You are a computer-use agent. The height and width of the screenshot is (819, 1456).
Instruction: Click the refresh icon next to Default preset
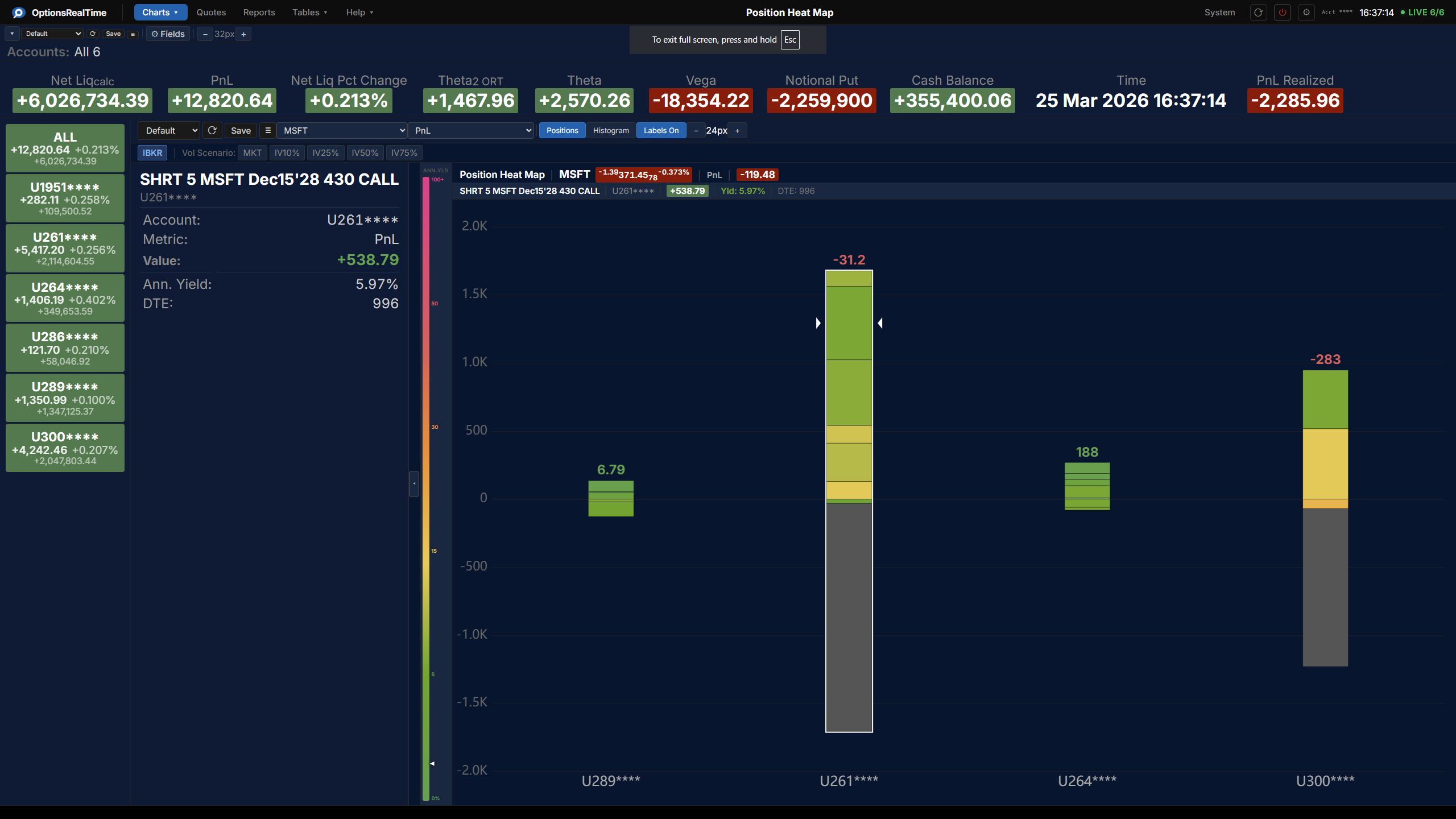93,34
